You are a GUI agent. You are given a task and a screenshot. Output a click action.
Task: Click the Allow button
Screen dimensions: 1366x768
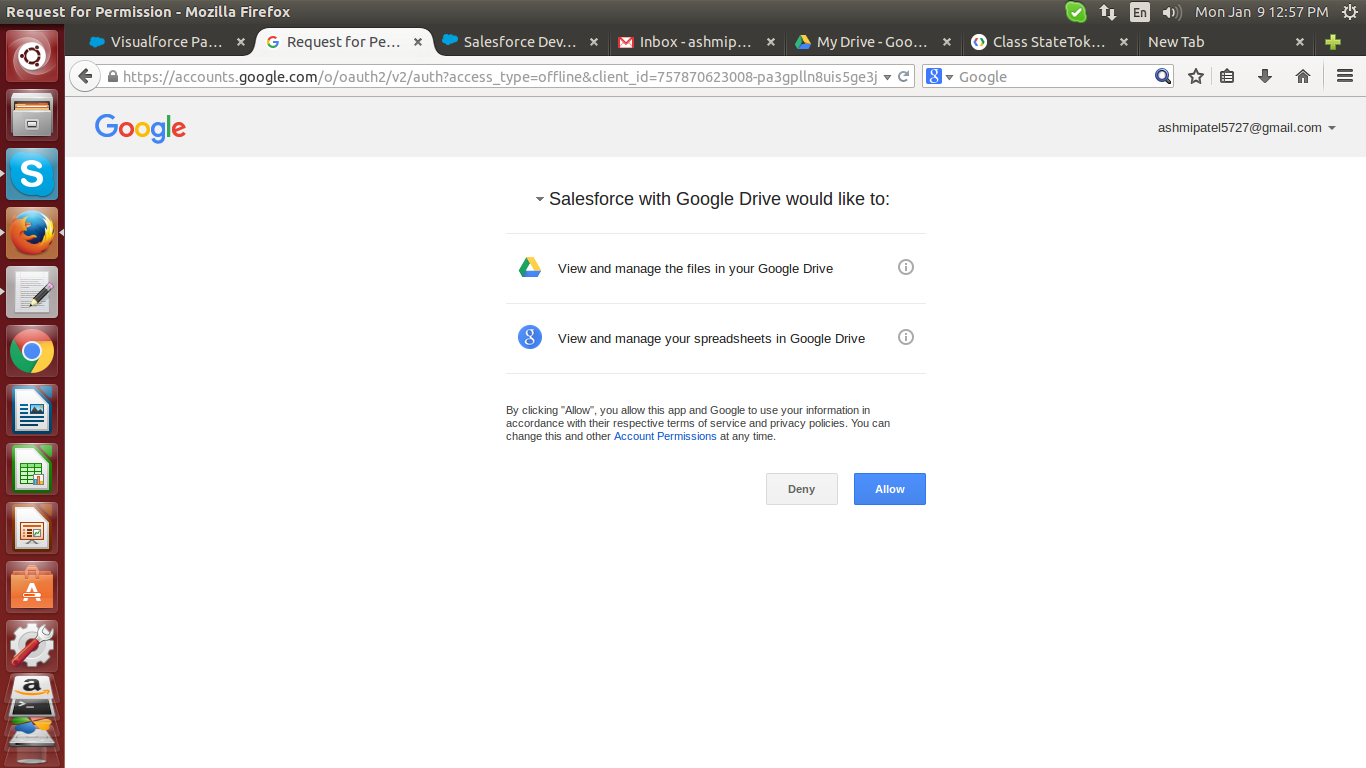pos(890,489)
